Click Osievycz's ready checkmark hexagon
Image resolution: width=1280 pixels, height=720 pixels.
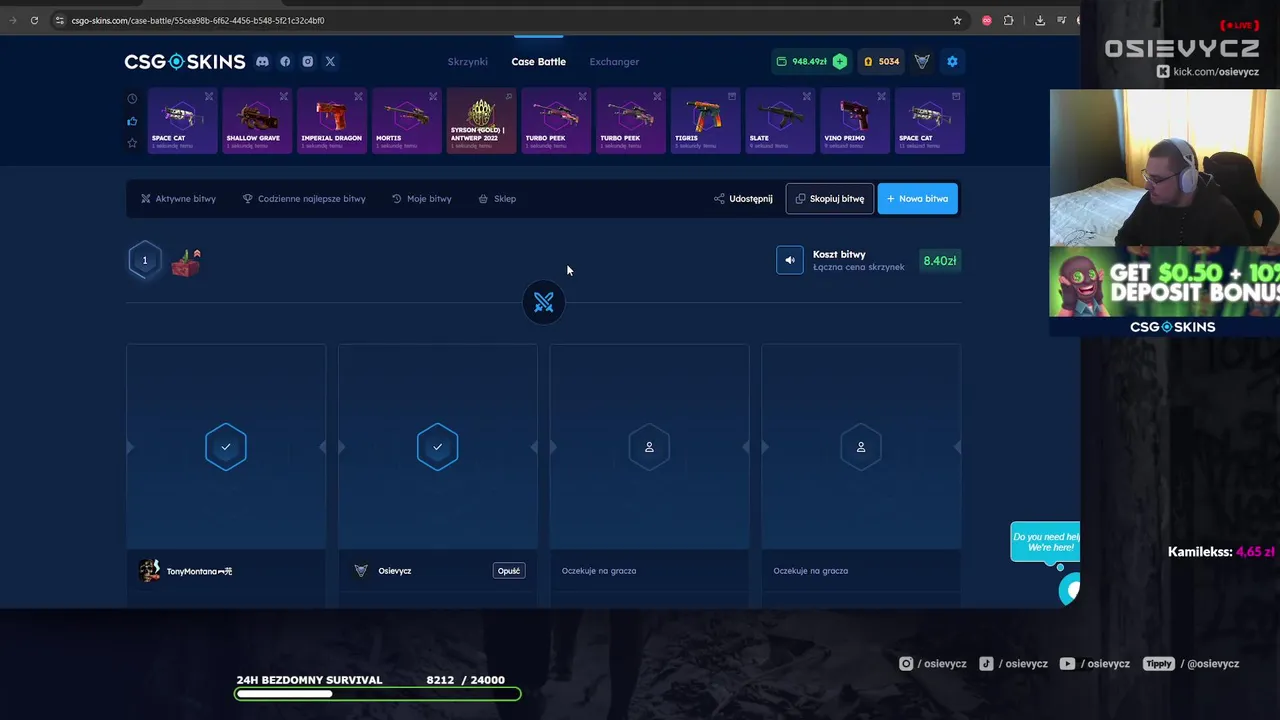[x=437, y=447]
